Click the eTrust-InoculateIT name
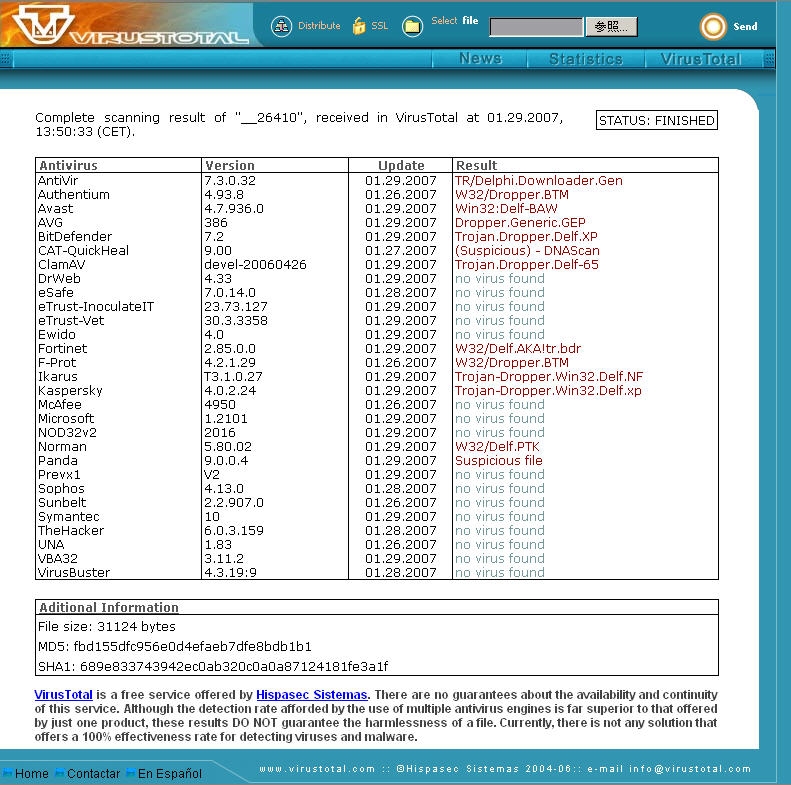Screen dimensions: 791x785 click(96, 307)
